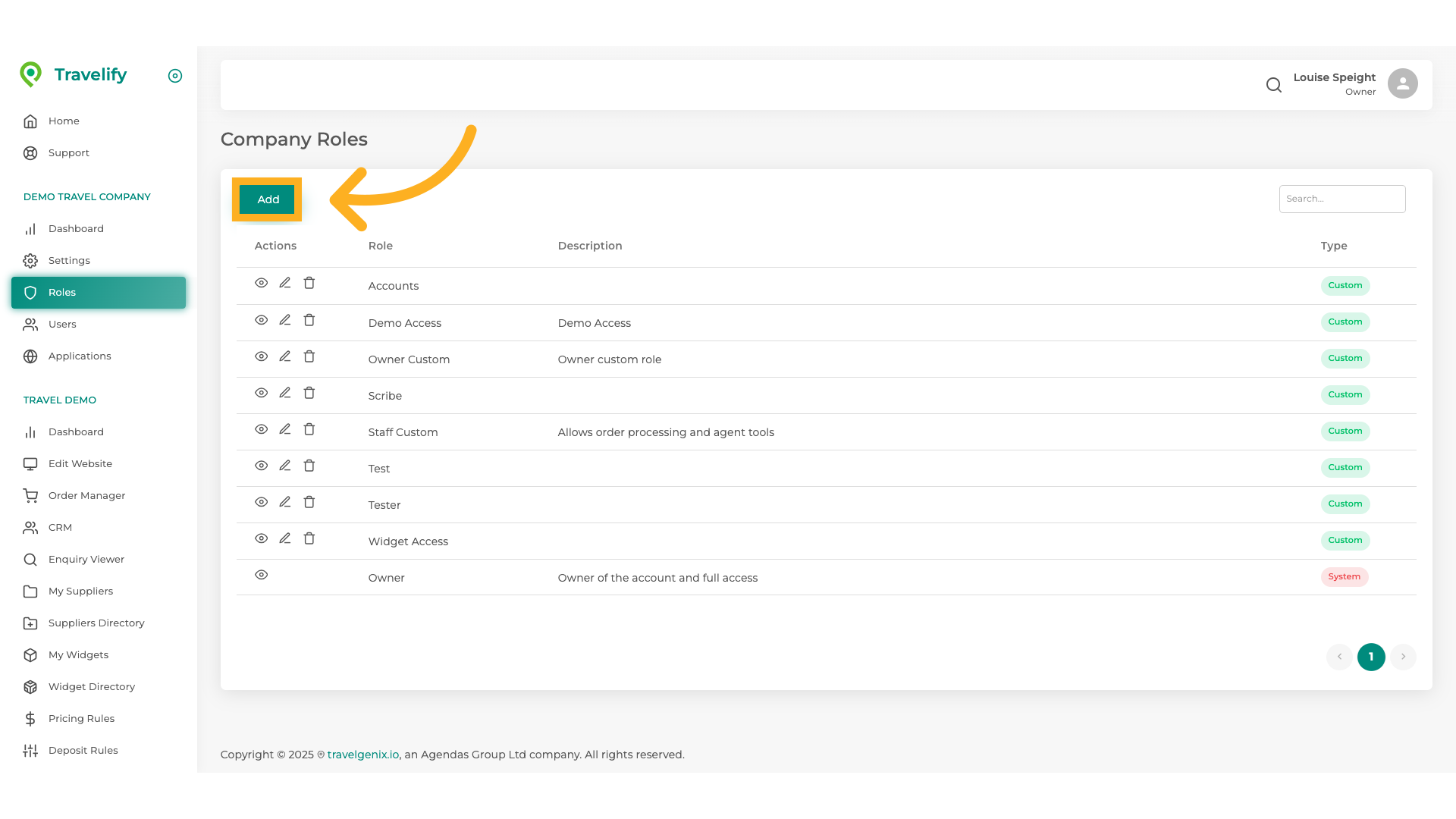This screenshot has width=1456, height=819.
Task: View the Tester role with eye icon
Action: 262,502
